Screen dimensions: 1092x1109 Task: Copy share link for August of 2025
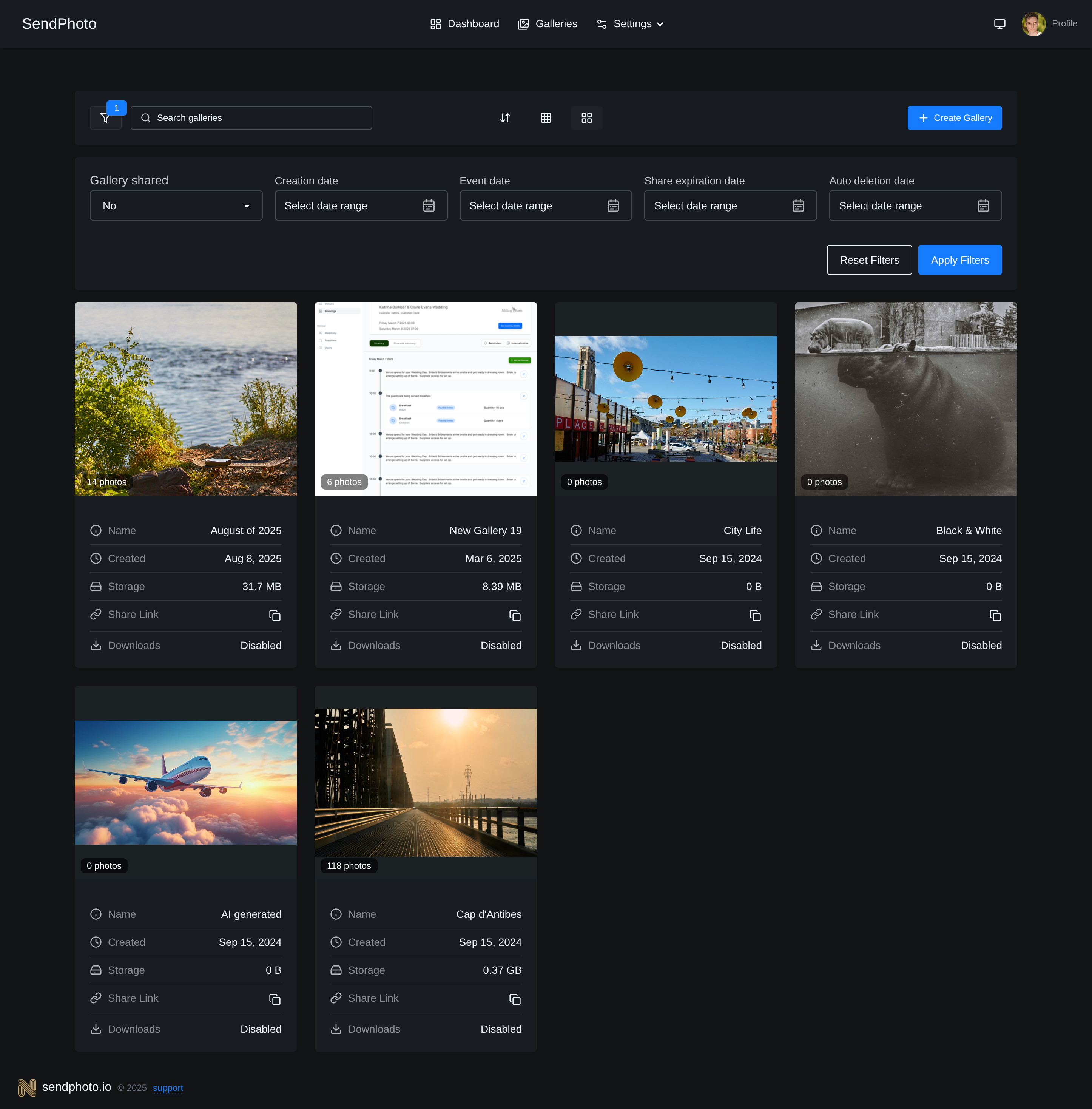point(275,616)
